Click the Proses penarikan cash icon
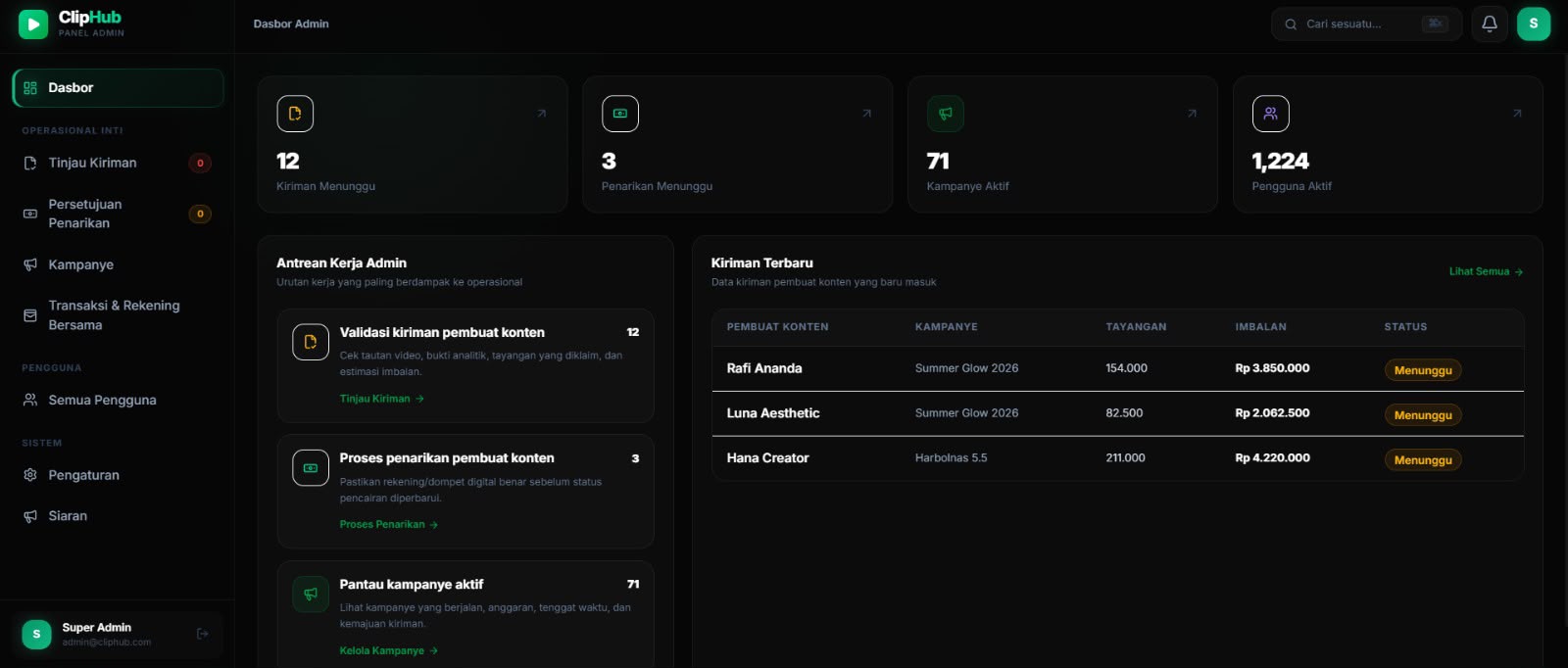Screen dimensions: 1568x668 coord(311,468)
